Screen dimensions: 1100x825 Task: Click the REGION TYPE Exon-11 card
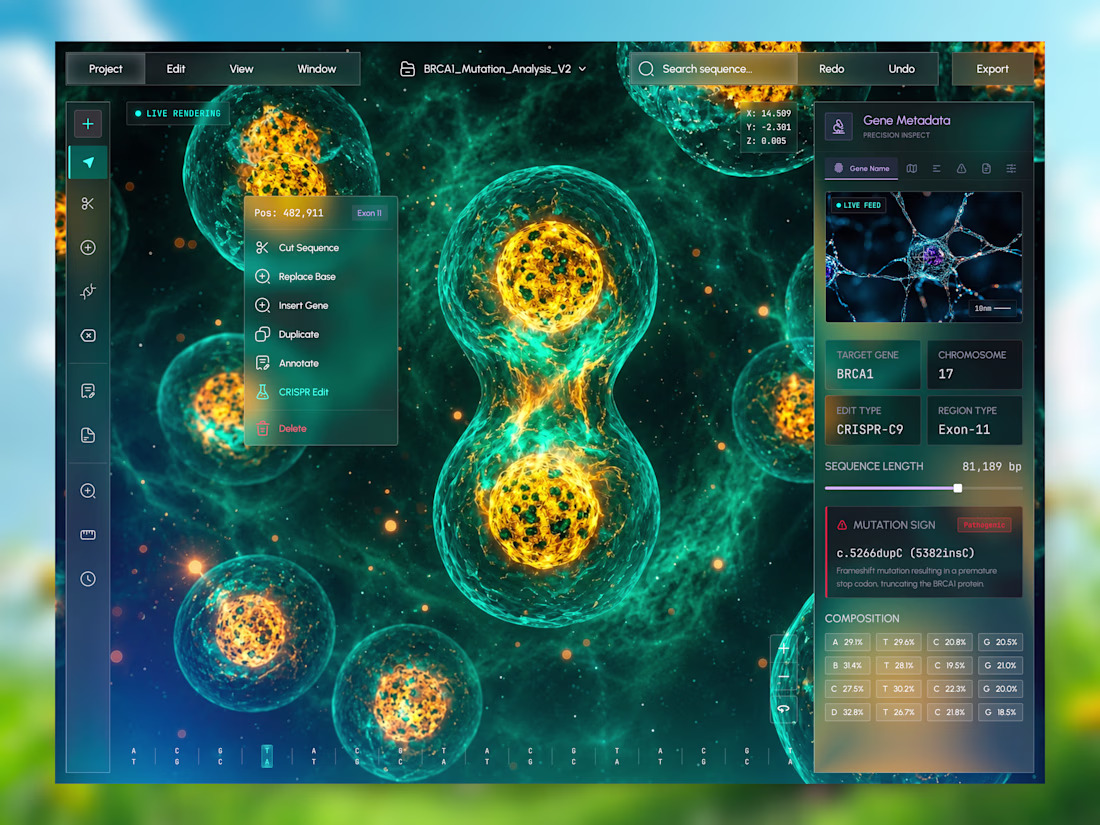pos(974,420)
